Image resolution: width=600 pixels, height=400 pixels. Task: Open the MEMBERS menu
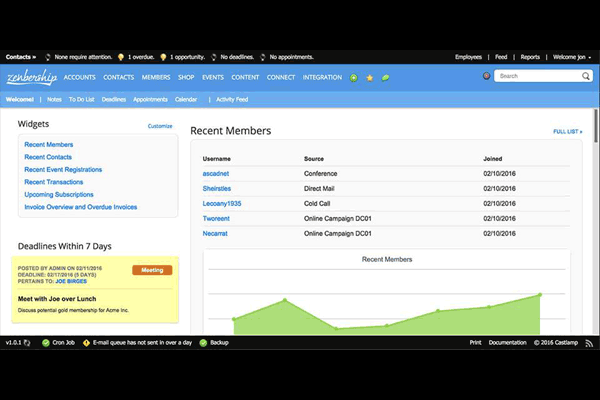(156, 77)
